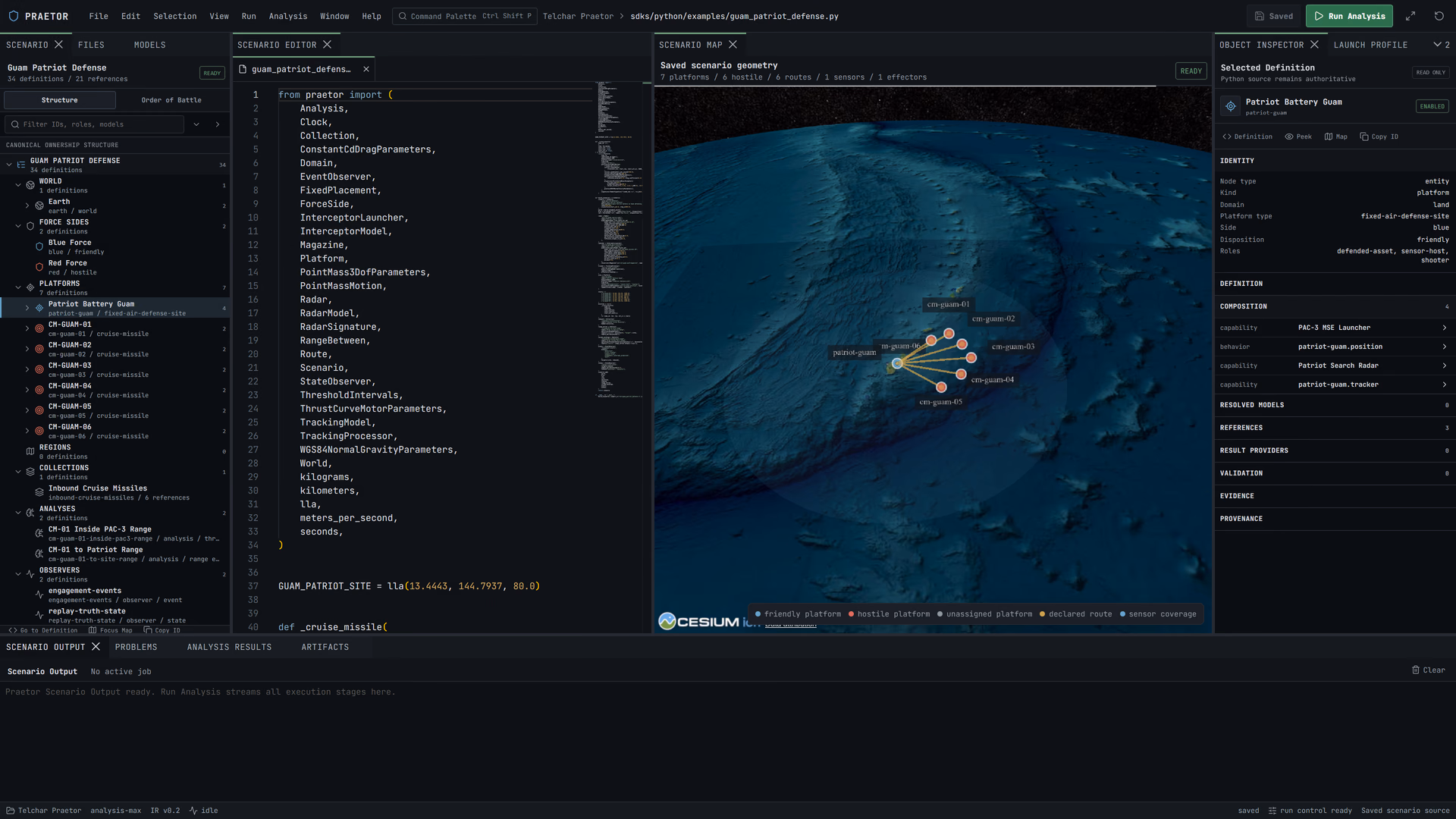Click patriot-guam friendly marker on the map
Image resolution: width=1456 pixels, height=819 pixels.
pyautogui.click(x=897, y=363)
